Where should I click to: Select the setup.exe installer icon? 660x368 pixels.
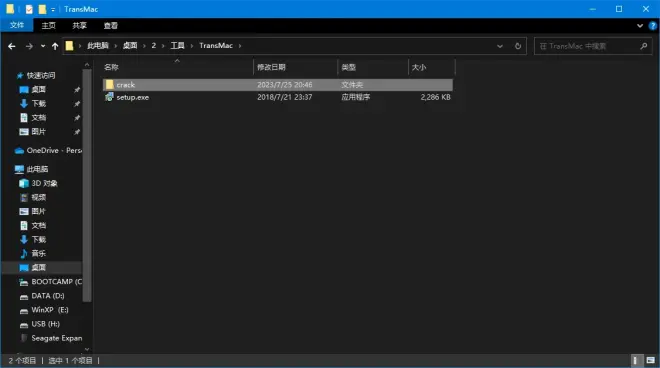click(109, 97)
